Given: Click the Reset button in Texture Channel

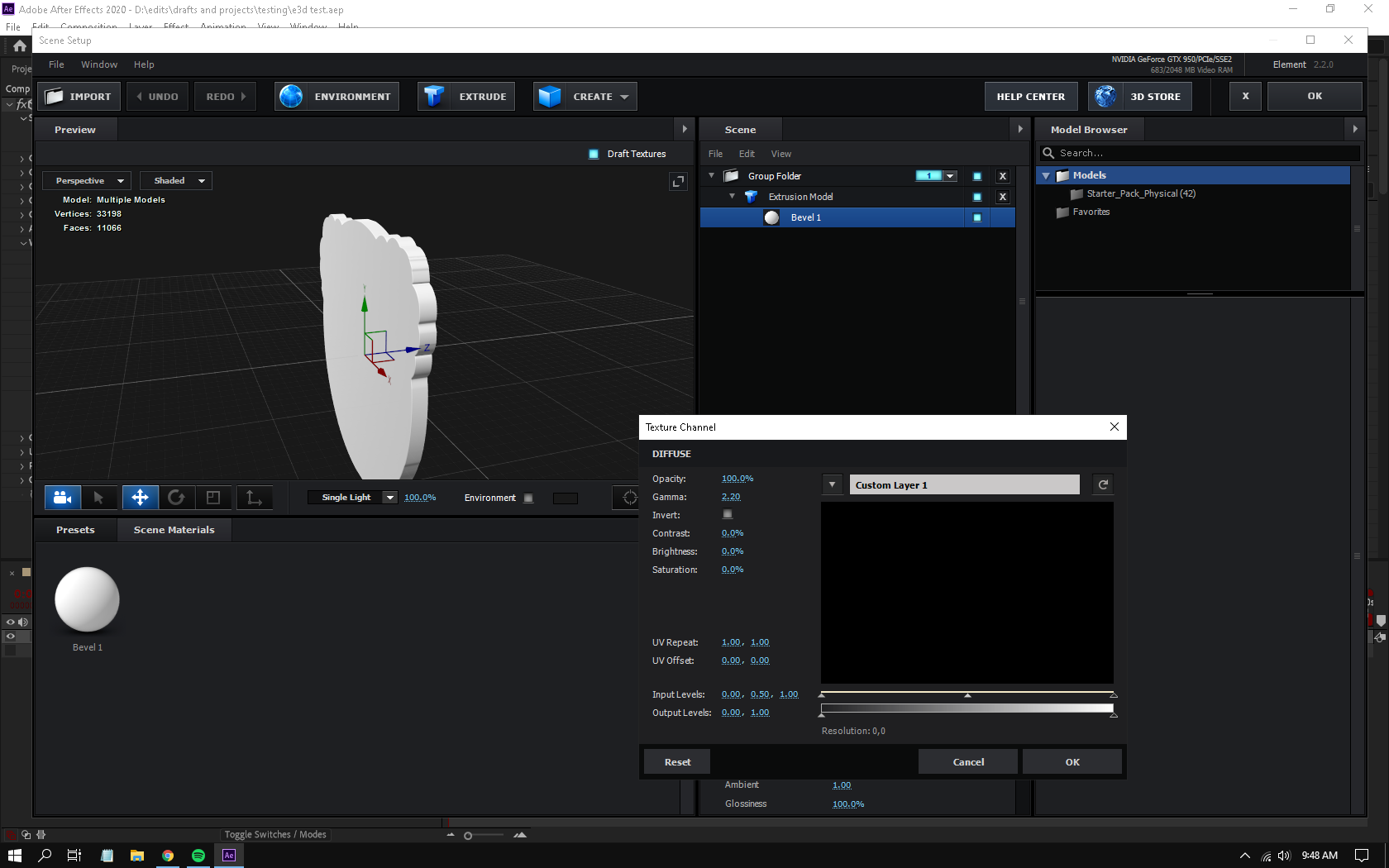Looking at the screenshot, I should pyautogui.click(x=676, y=761).
